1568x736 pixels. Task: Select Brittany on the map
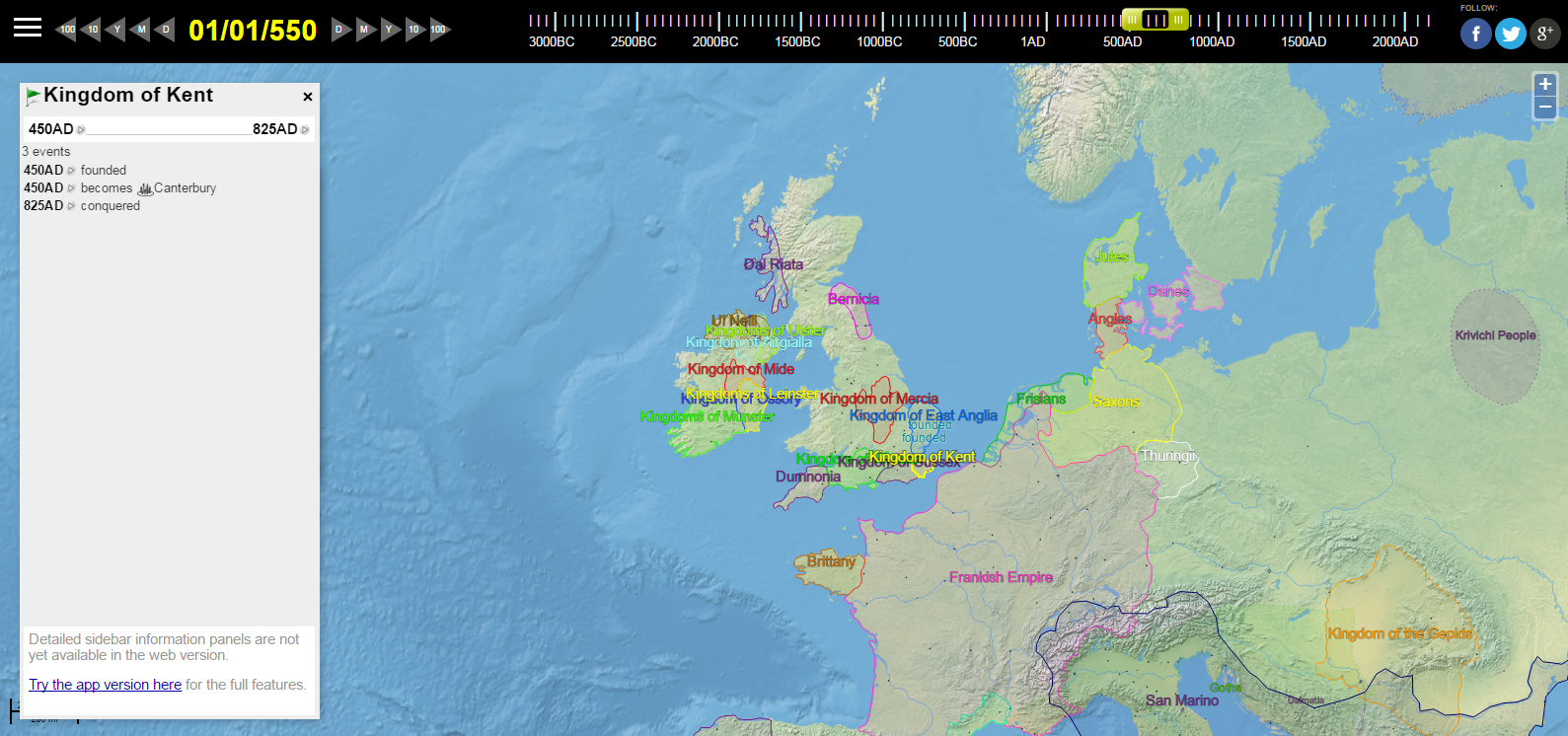coord(832,561)
